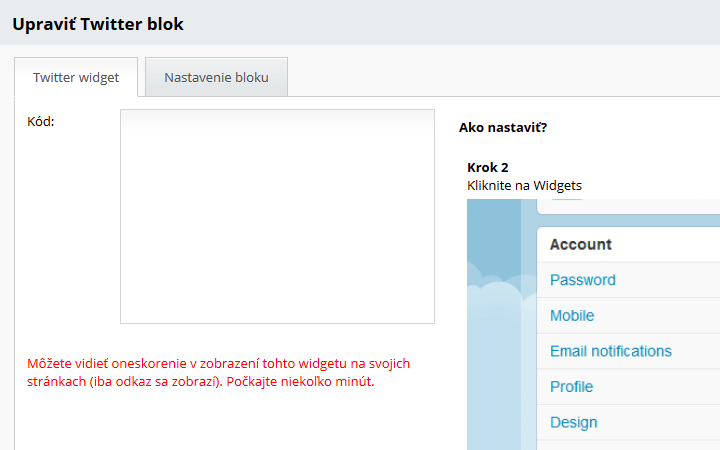Click the 'Kód:' field label
This screenshot has width=720, height=450.
tap(40, 122)
